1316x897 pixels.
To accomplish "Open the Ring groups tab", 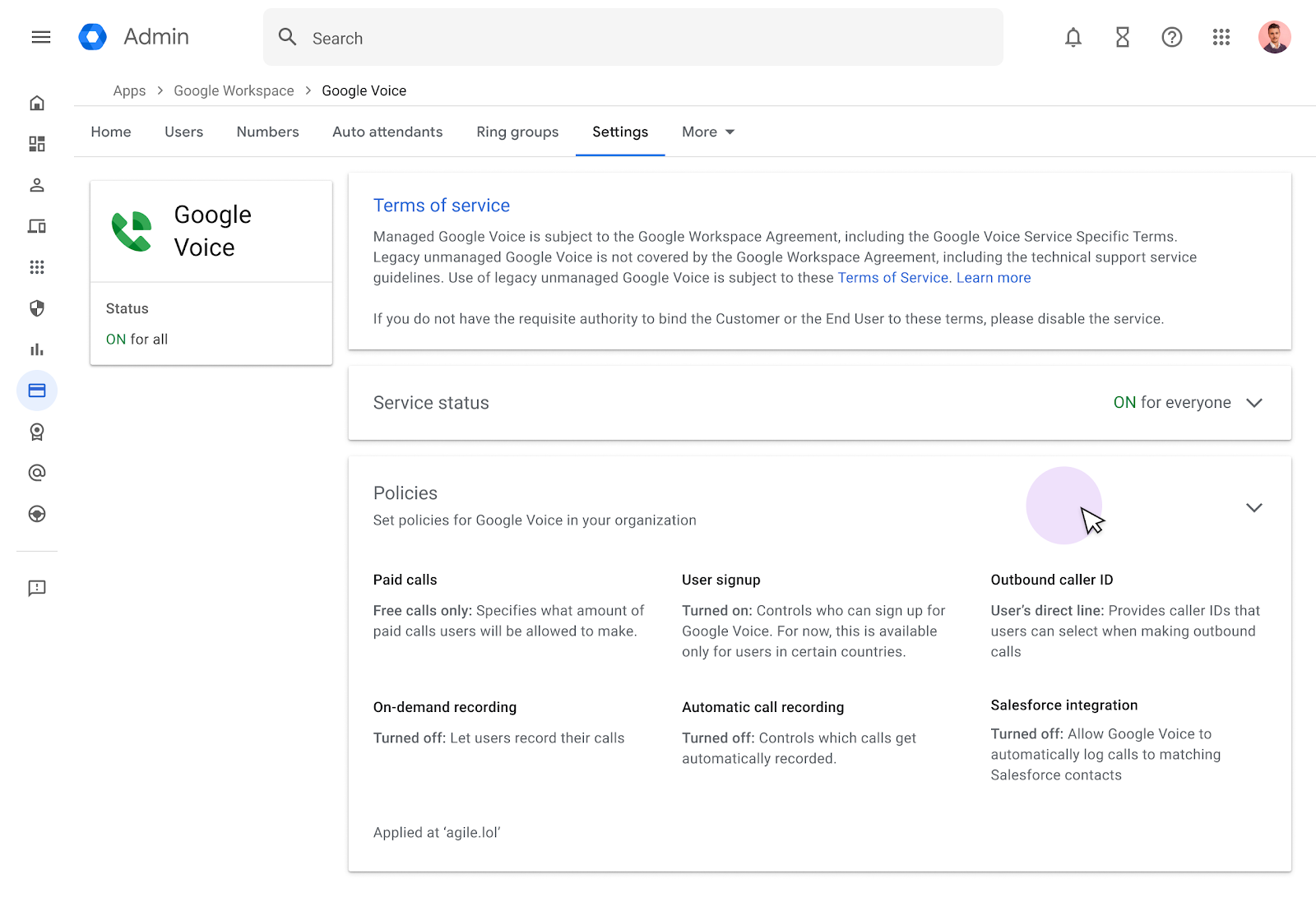I will (x=517, y=132).
